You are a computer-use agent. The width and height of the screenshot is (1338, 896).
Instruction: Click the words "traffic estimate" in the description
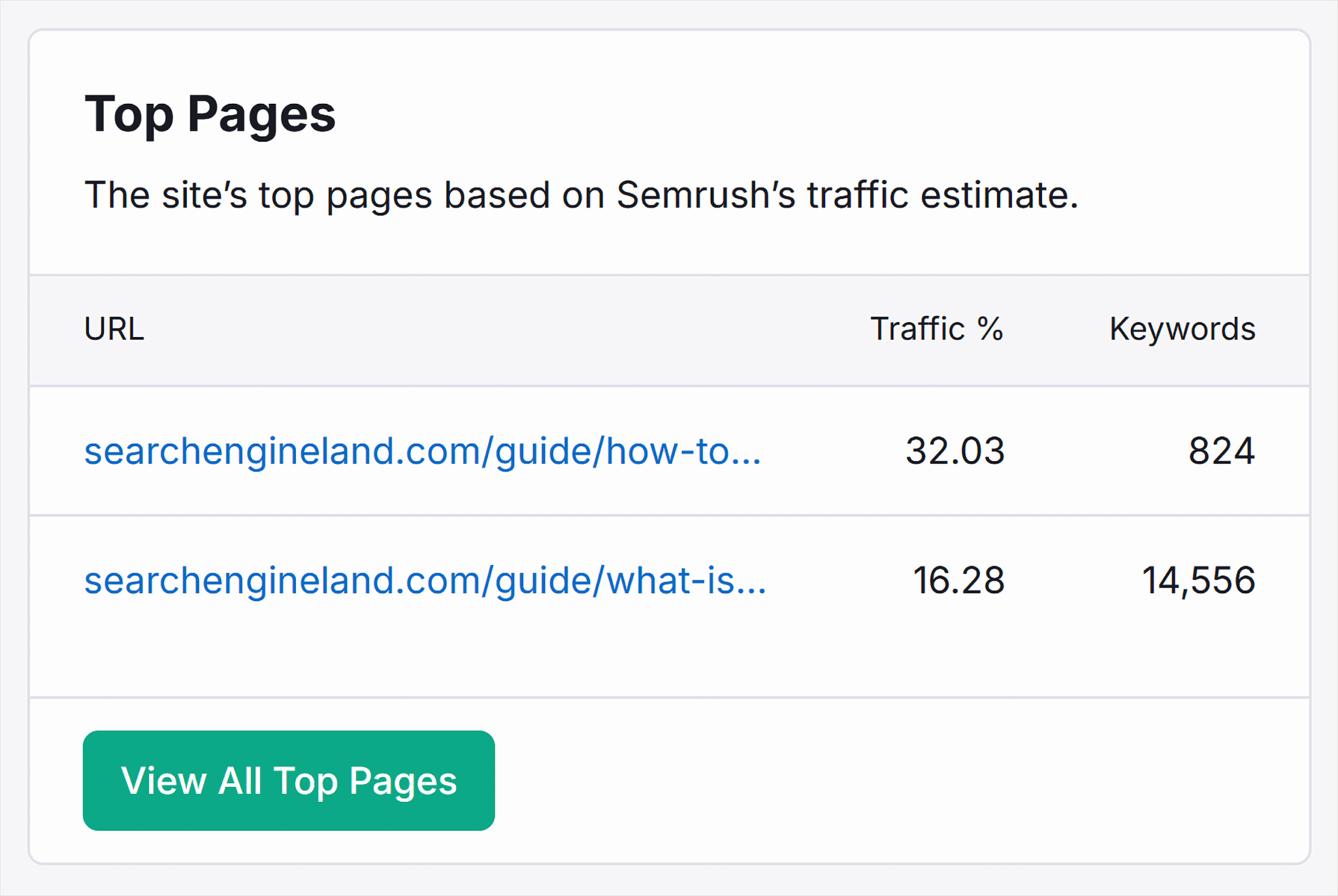942,195
